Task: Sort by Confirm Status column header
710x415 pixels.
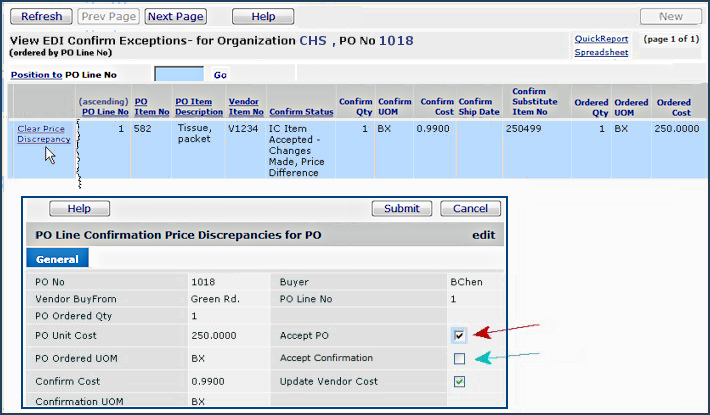Action: click(x=301, y=112)
